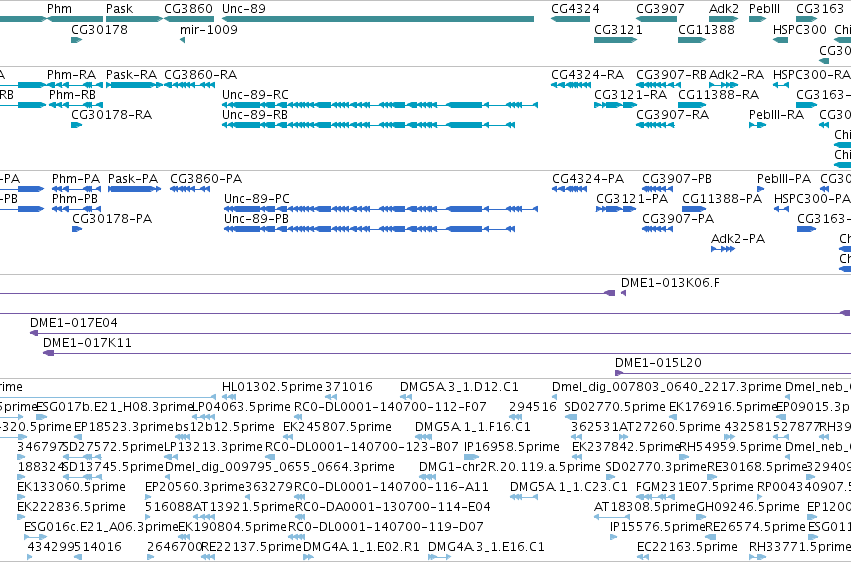The height and width of the screenshot is (562, 851).
Task: Select the CG4324-PA protein label
Action: click(588, 178)
